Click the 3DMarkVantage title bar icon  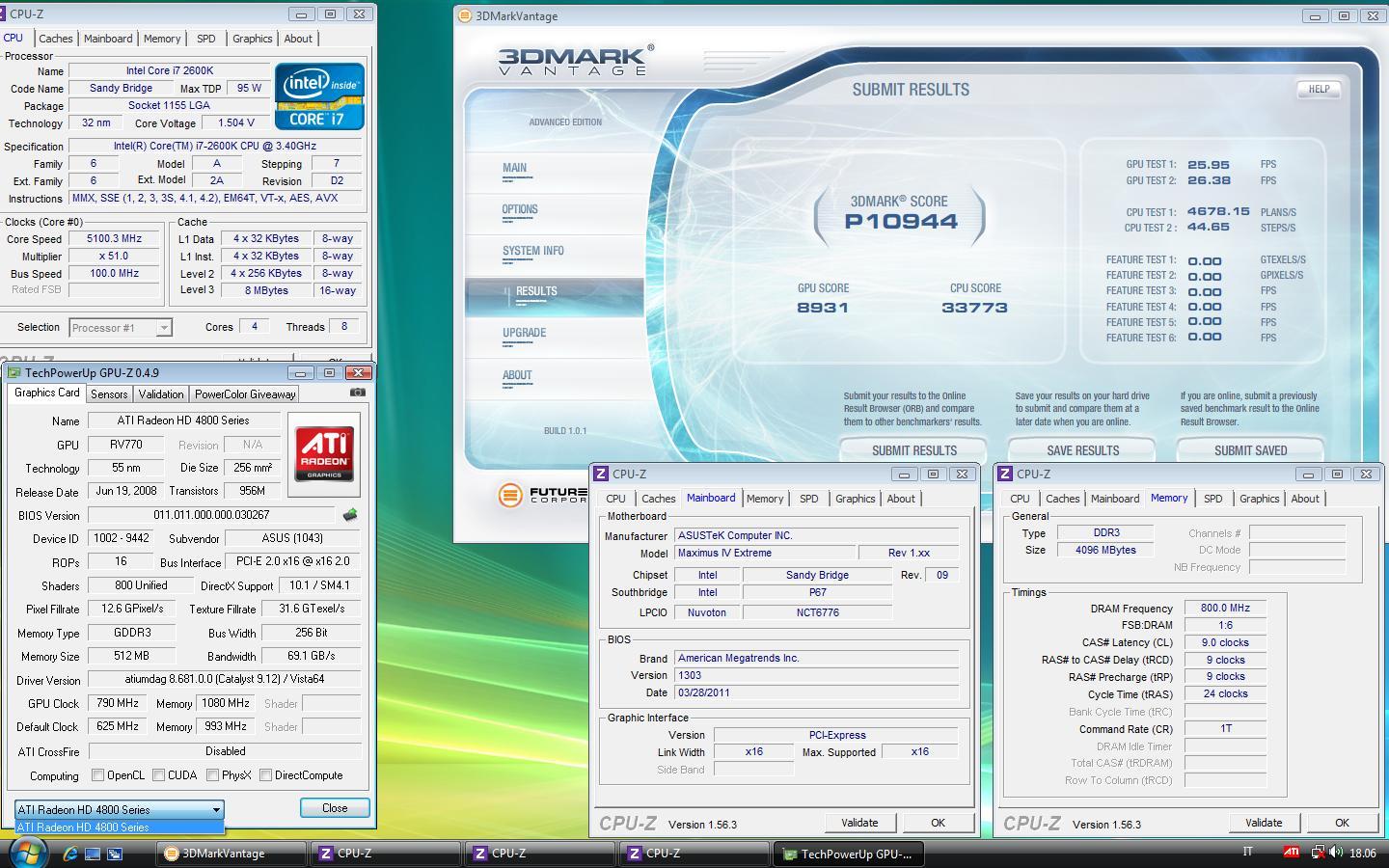[465, 15]
